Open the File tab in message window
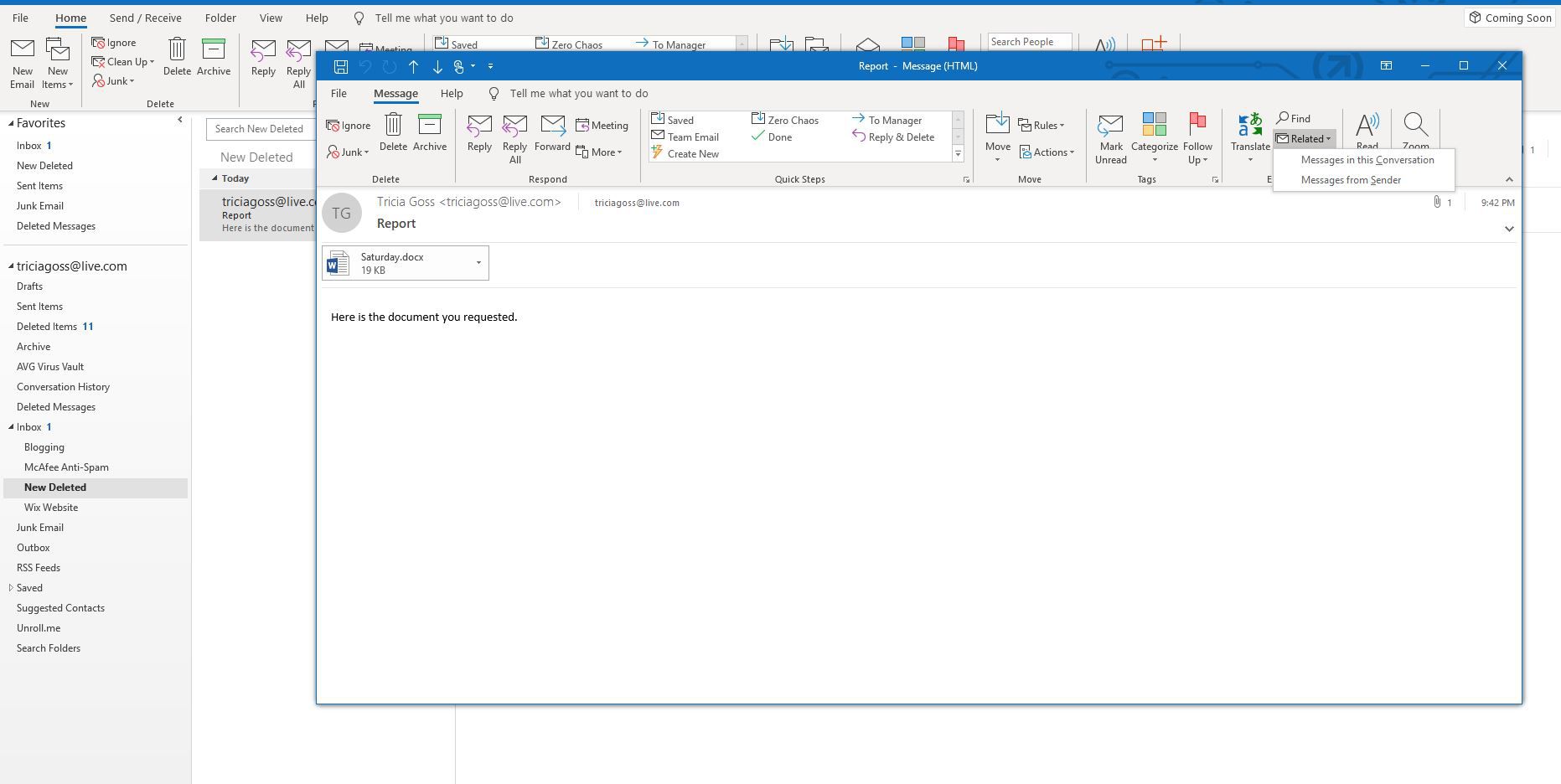 tap(339, 93)
